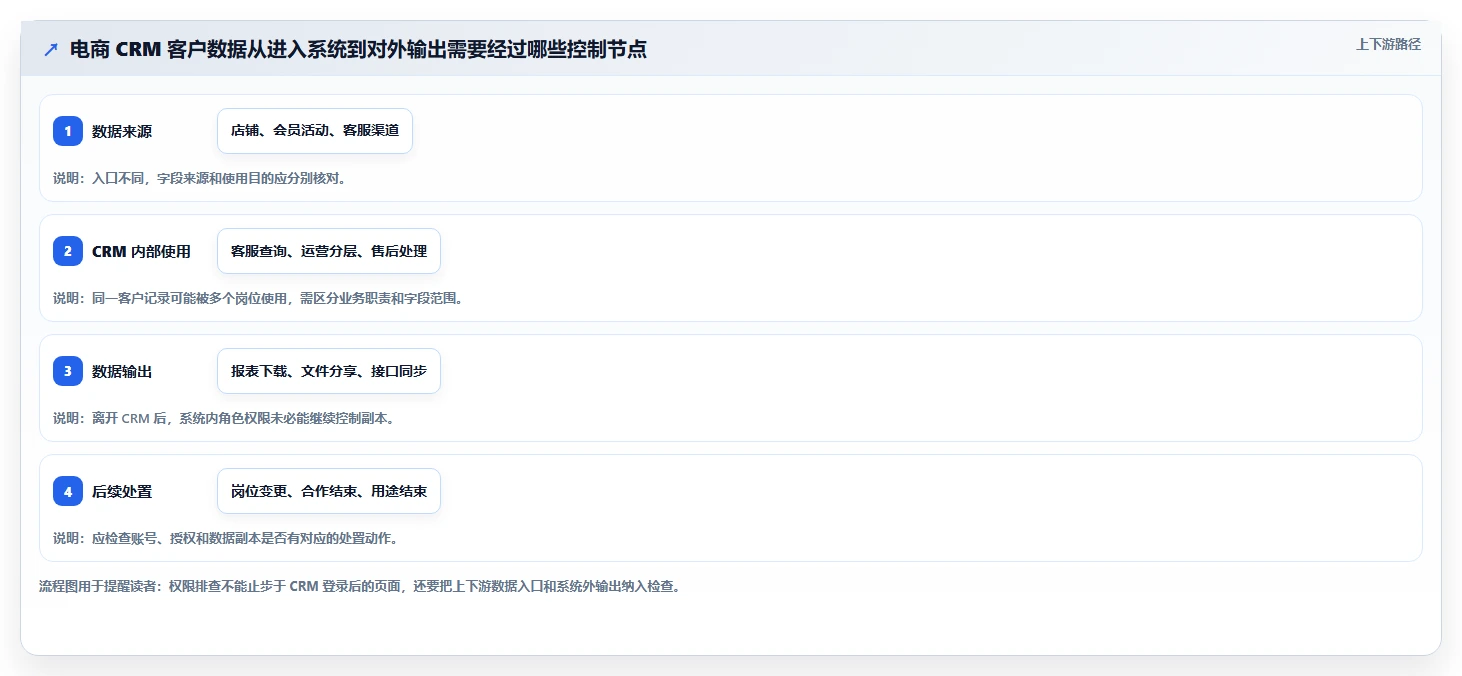Click the note 入口不同，字段来源和使用目的应分别核对
The image size is (1462, 676).
[199, 178]
